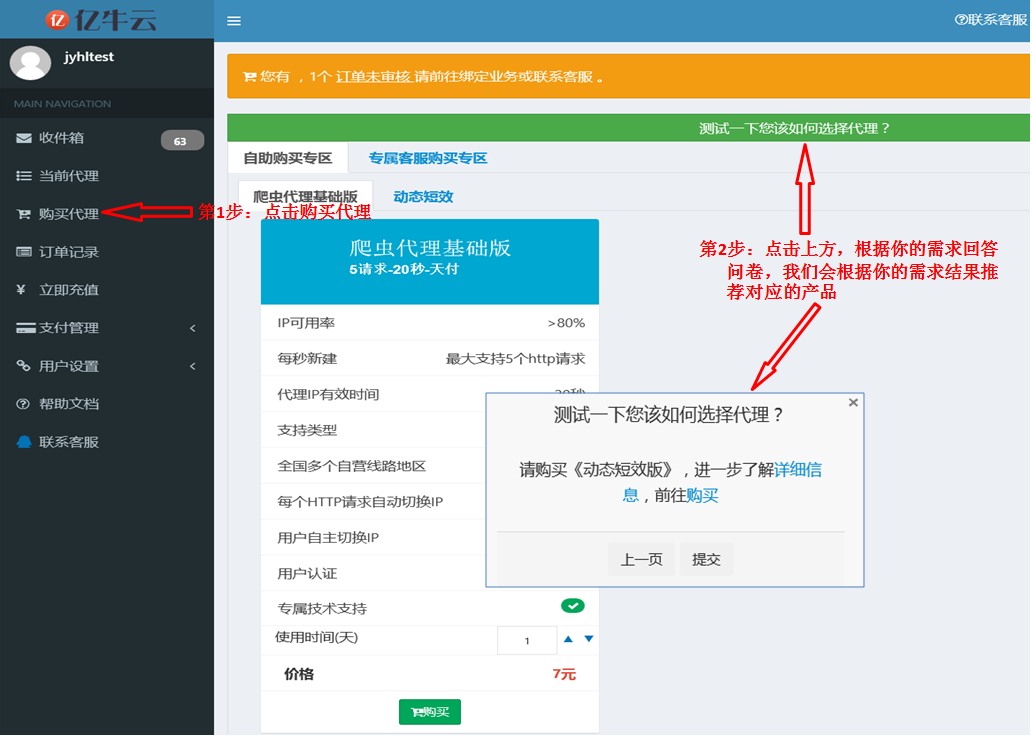This screenshot has height=736, width=1032.
Task: Click the jyhltest user avatar
Action: [30, 63]
